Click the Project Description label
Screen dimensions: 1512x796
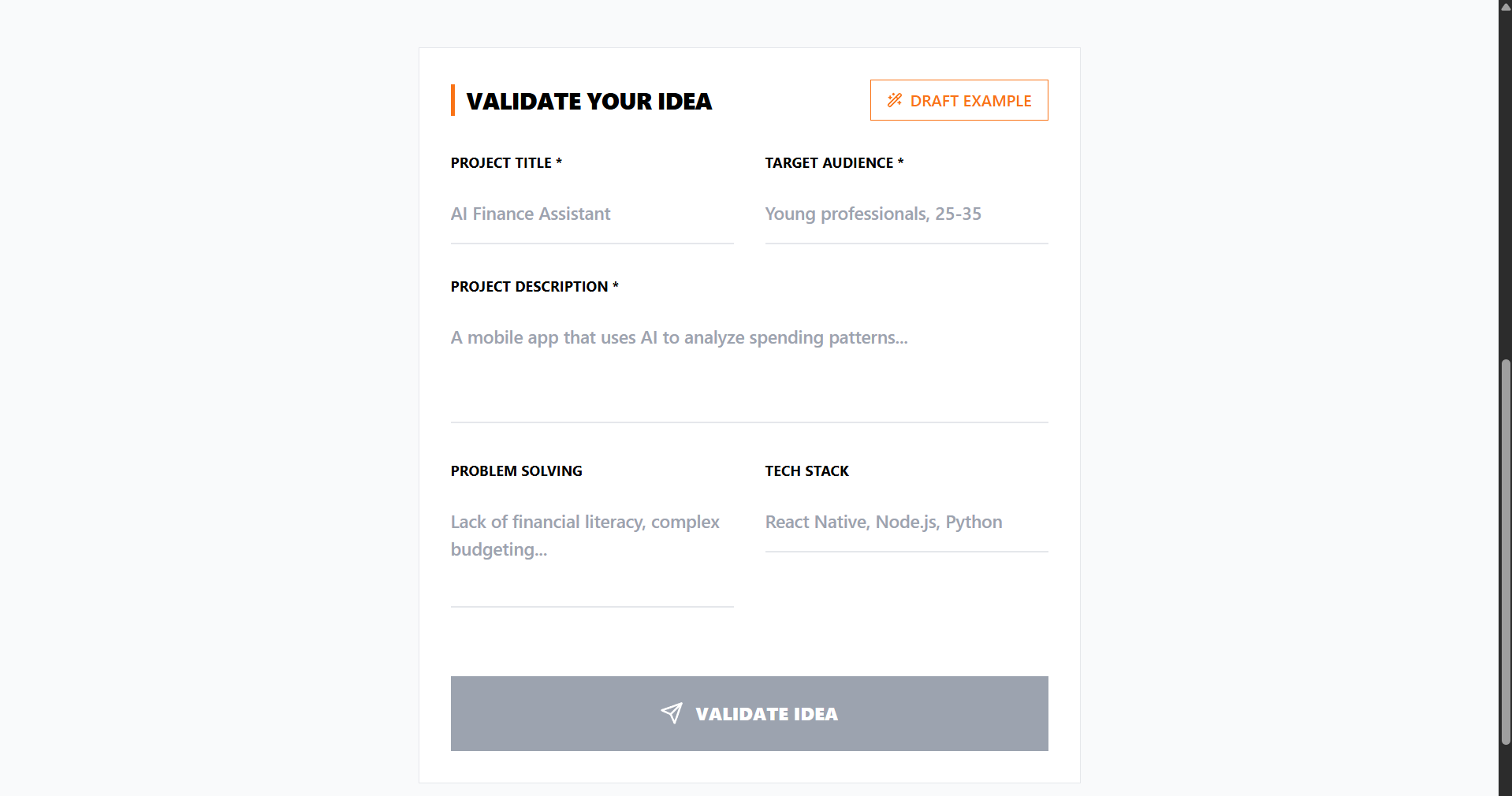click(x=529, y=287)
